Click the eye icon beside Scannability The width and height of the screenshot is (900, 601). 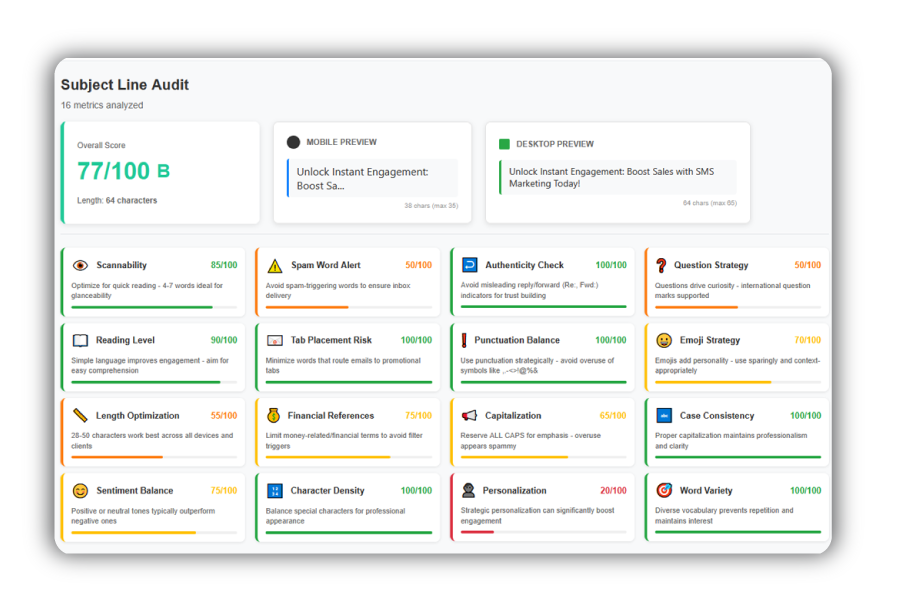(80, 266)
